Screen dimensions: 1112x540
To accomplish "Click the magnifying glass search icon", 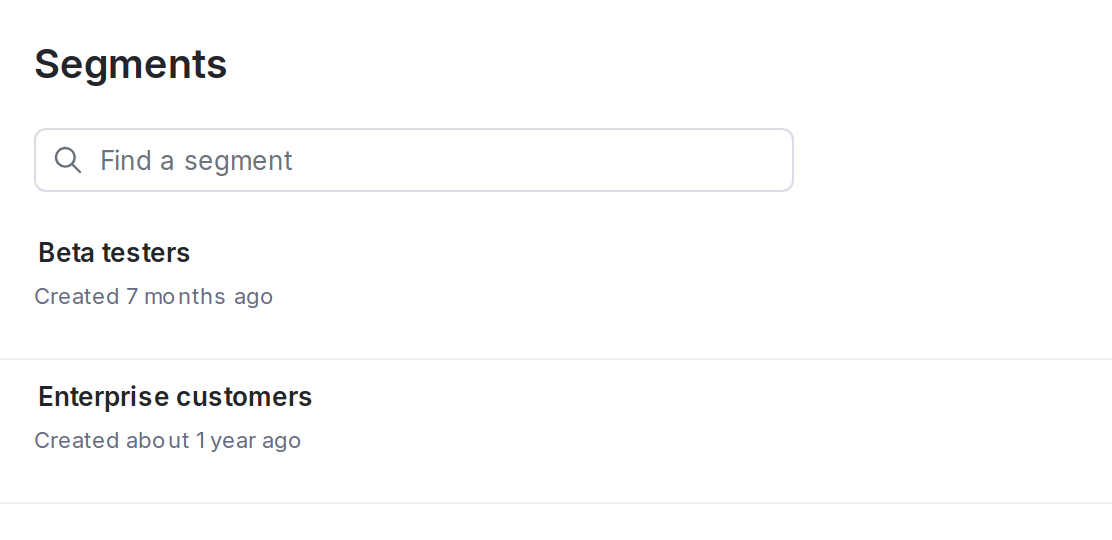I will coord(67,160).
